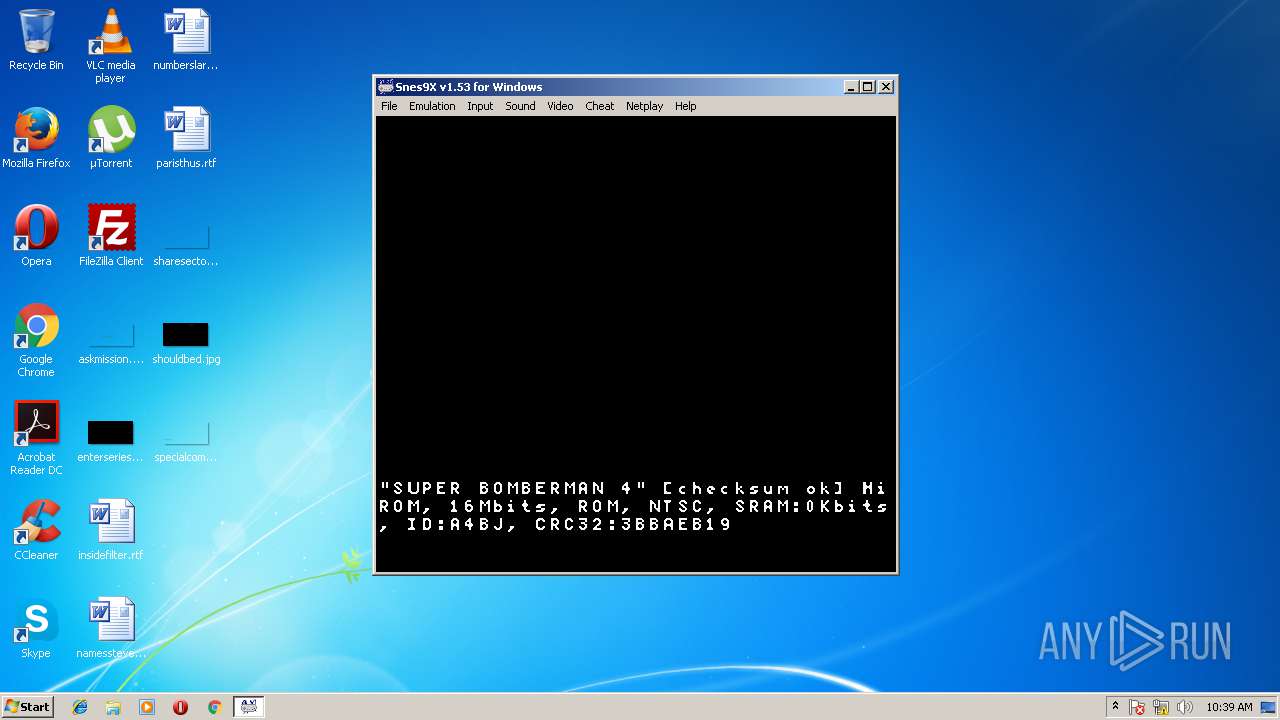Select the Mozilla Firefox shortcut
This screenshot has width=1280, height=720.
[36, 138]
